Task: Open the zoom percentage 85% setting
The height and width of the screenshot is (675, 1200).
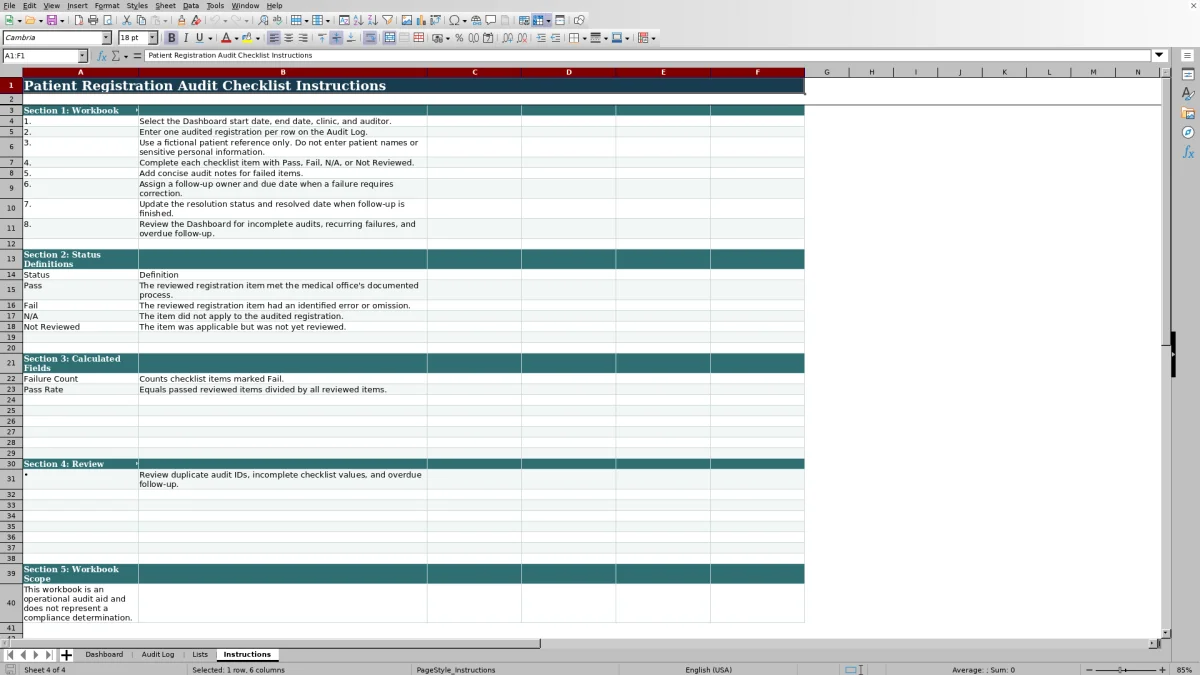Action: point(1184,670)
